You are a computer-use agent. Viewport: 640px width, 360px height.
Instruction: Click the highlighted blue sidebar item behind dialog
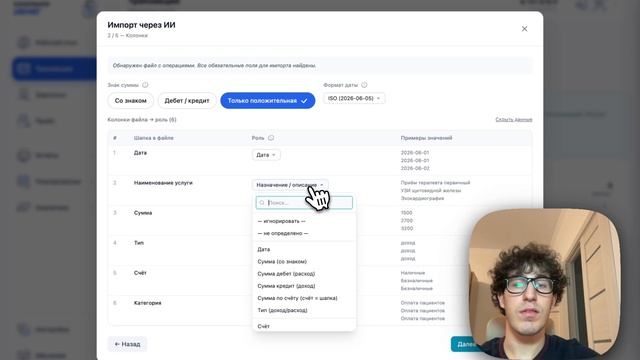pos(54,69)
